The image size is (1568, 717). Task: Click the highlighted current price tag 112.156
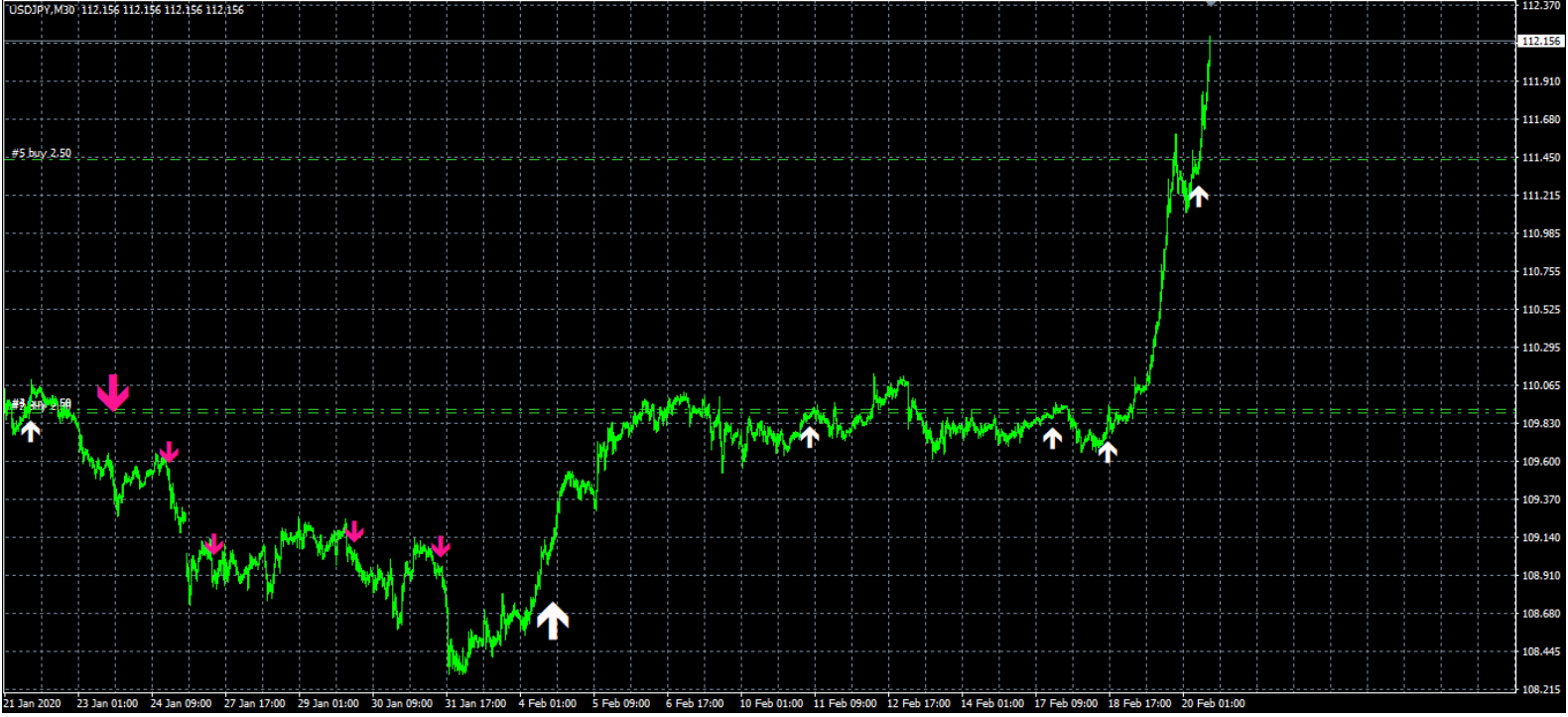pos(1541,41)
